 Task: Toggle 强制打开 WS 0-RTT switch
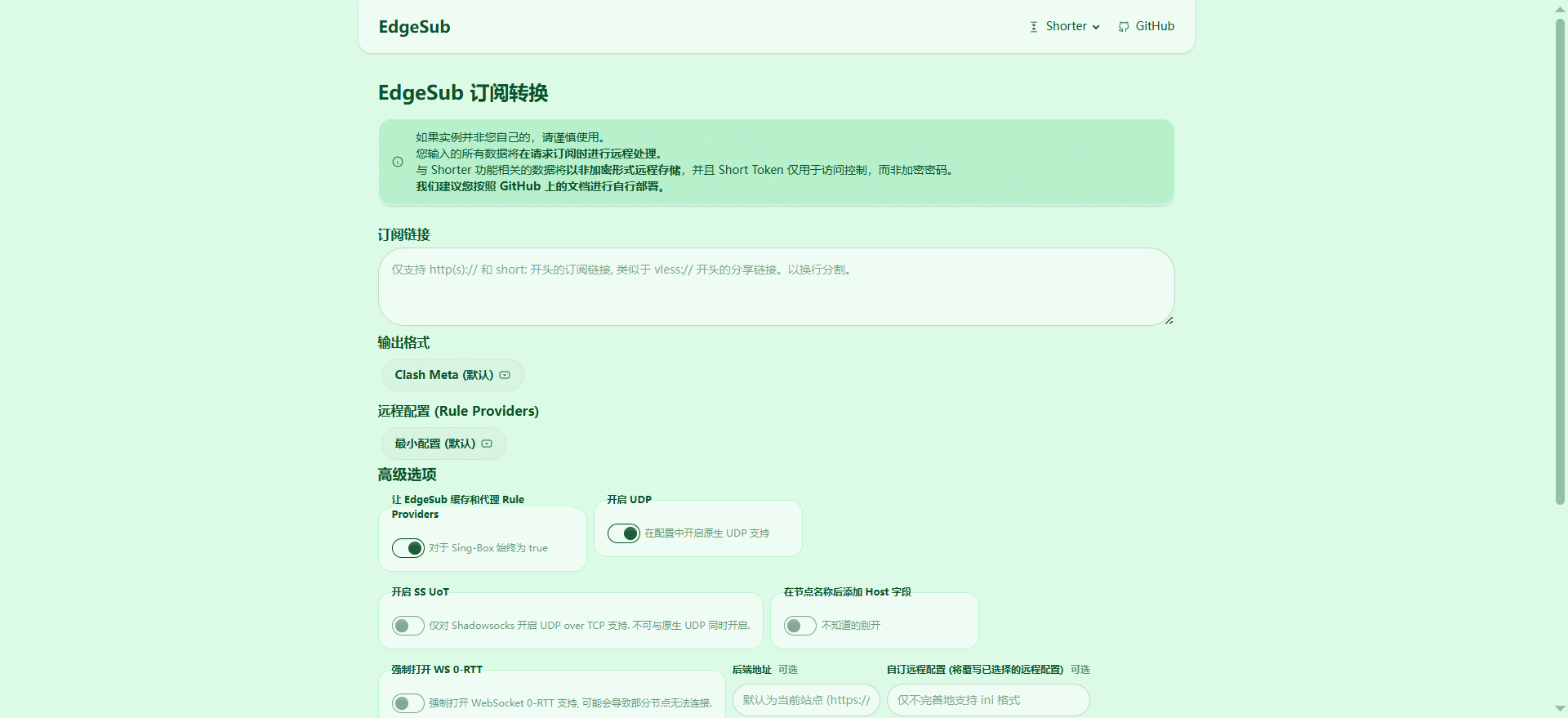(408, 702)
